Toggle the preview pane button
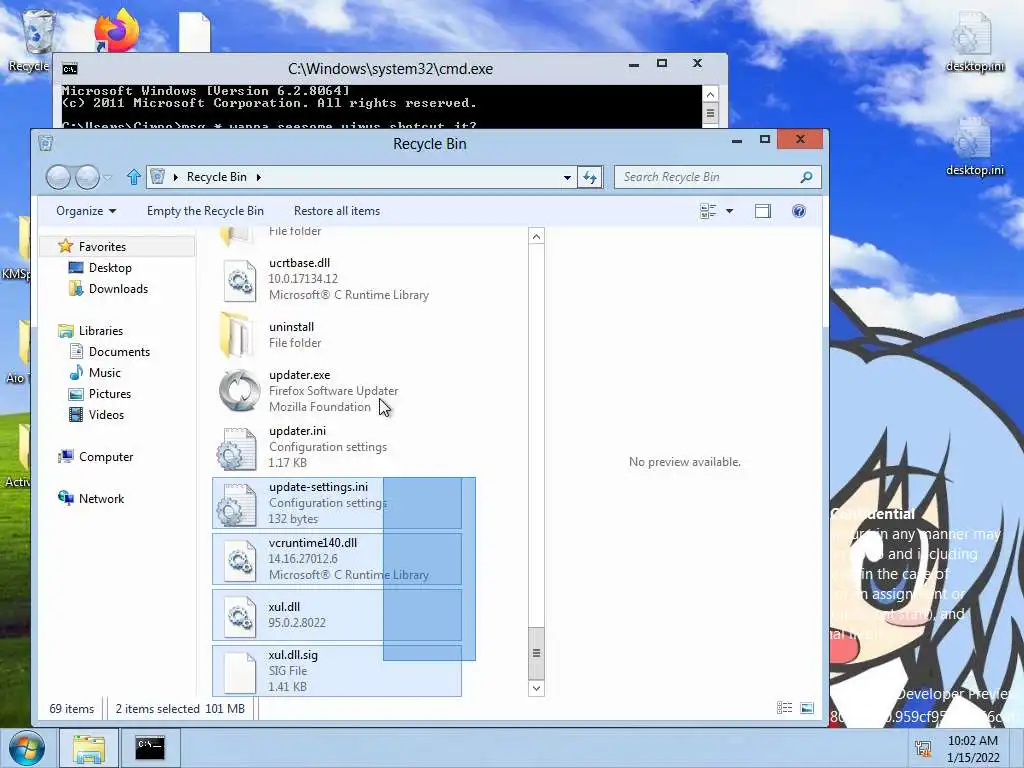 [763, 211]
